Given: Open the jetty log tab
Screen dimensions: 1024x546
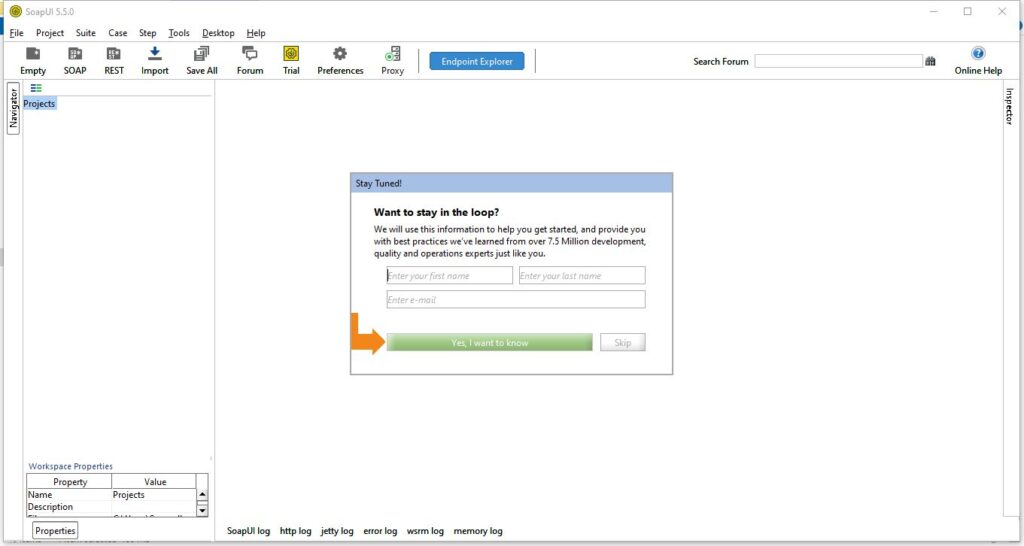Looking at the screenshot, I should pyautogui.click(x=337, y=531).
